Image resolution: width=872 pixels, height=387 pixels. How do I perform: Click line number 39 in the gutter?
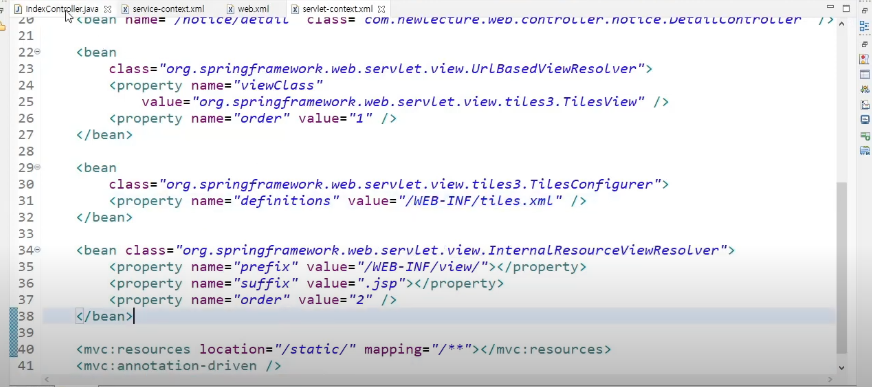click(x=26, y=333)
